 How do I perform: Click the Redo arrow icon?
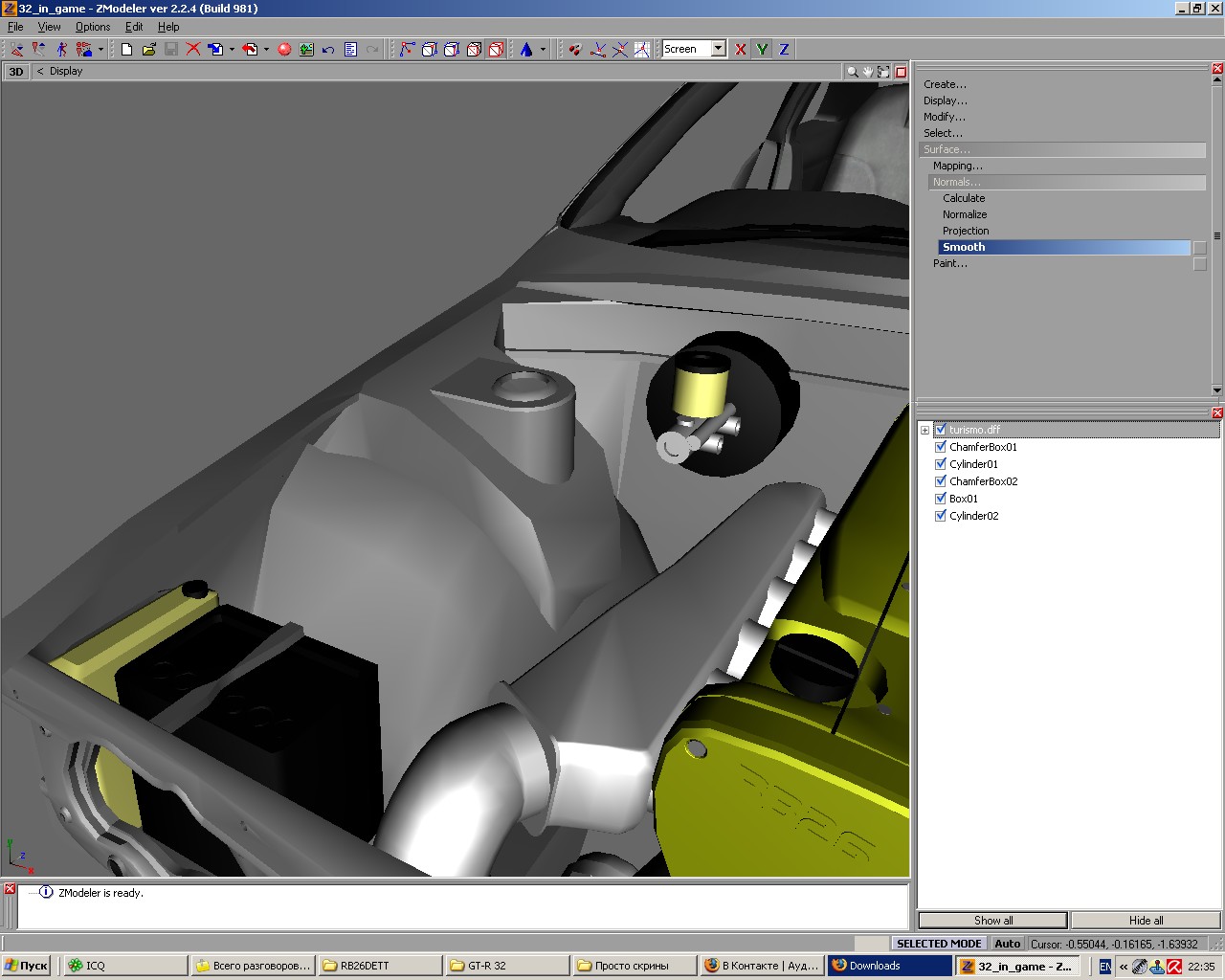[x=372, y=49]
